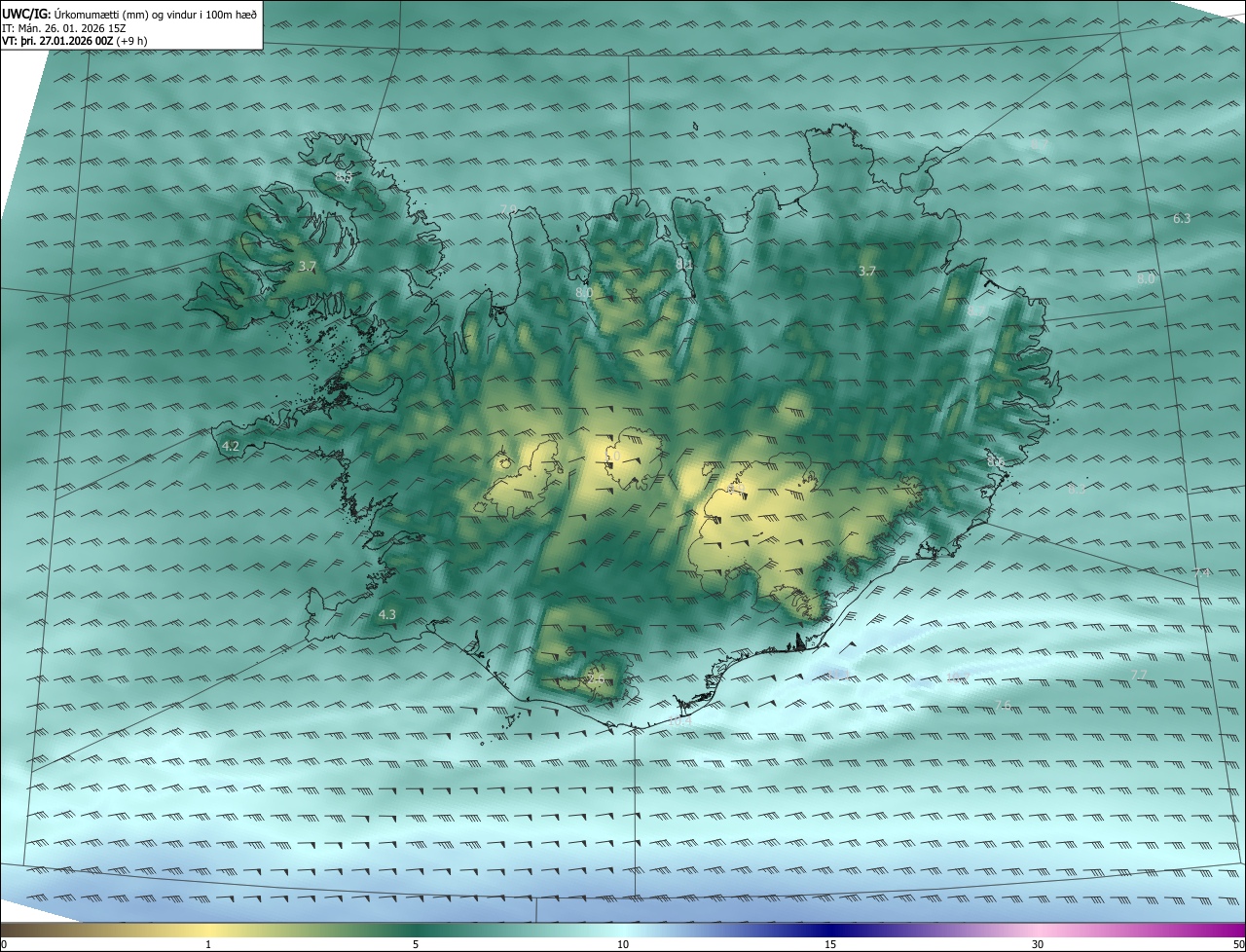Click the valid time line "VT: þri. 27.01.2026 00Z (+9 h)"
Viewport: 1246px width, 952px height.
(x=75, y=41)
